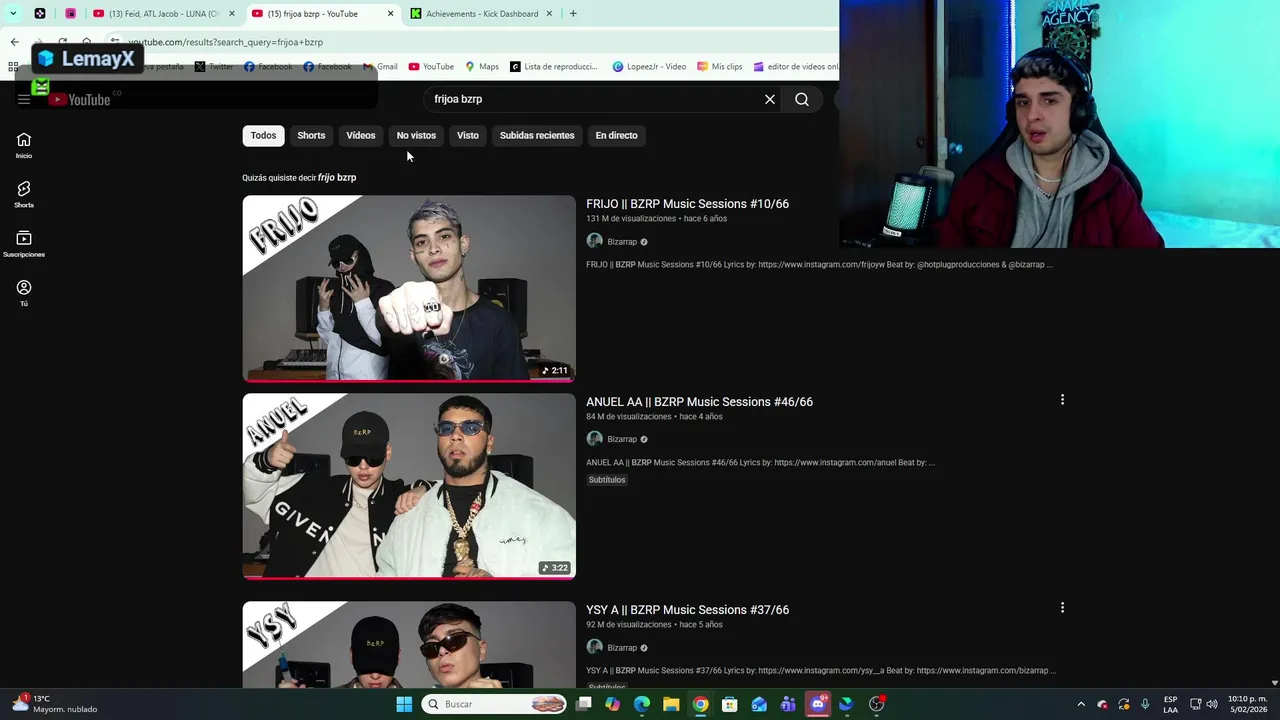Screen dimensions: 1280x720
Task: Click the FRIJO video description snippet
Action: (819, 265)
